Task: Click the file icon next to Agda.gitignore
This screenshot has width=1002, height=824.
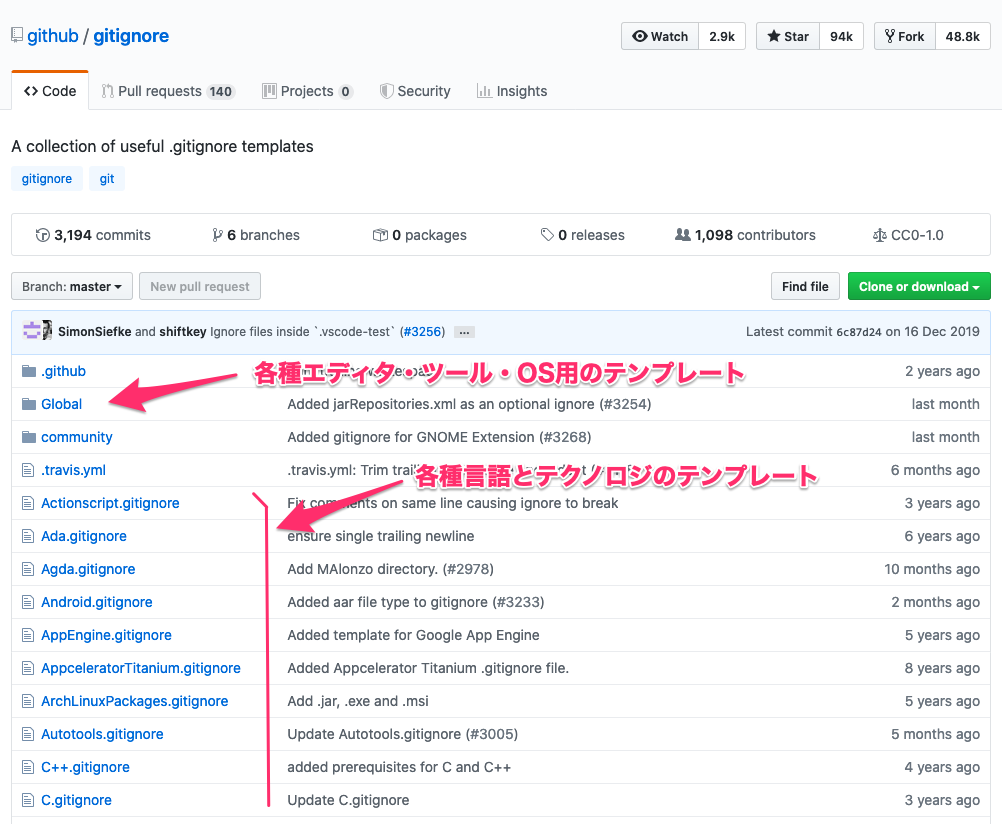Action: coord(28,569)
